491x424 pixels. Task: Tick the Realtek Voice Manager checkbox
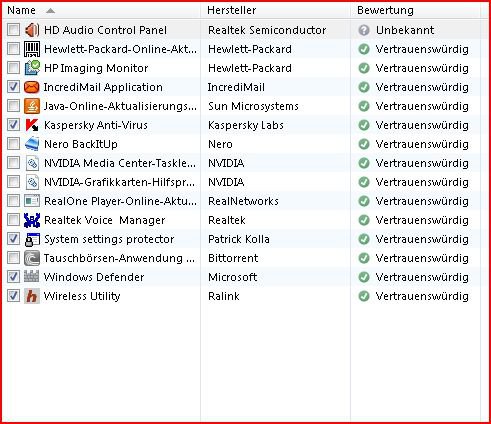13,220
